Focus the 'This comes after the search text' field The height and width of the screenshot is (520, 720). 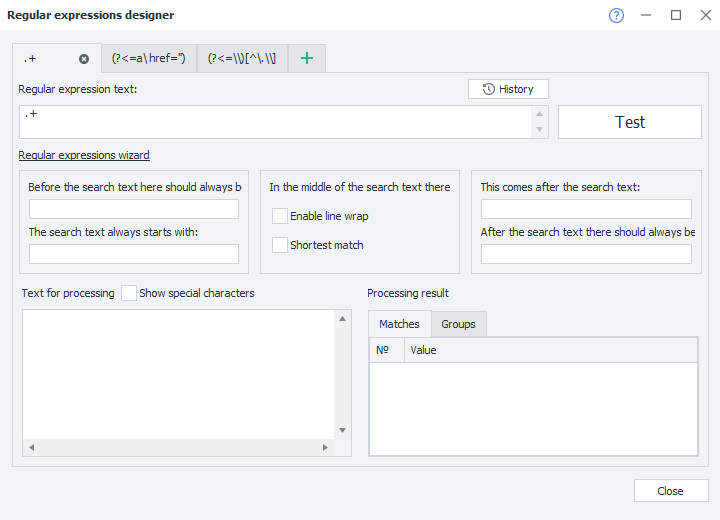pos(586,209)
